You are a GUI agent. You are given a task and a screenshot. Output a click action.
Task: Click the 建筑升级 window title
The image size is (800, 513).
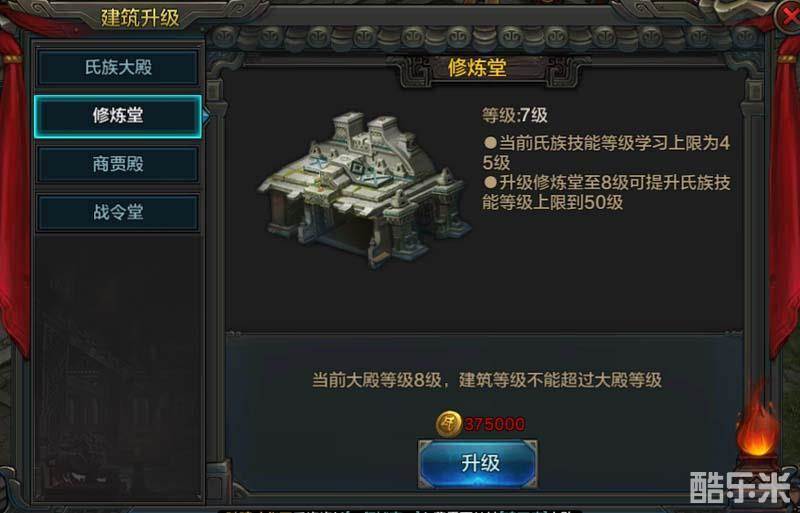click(x=140, y=18)
